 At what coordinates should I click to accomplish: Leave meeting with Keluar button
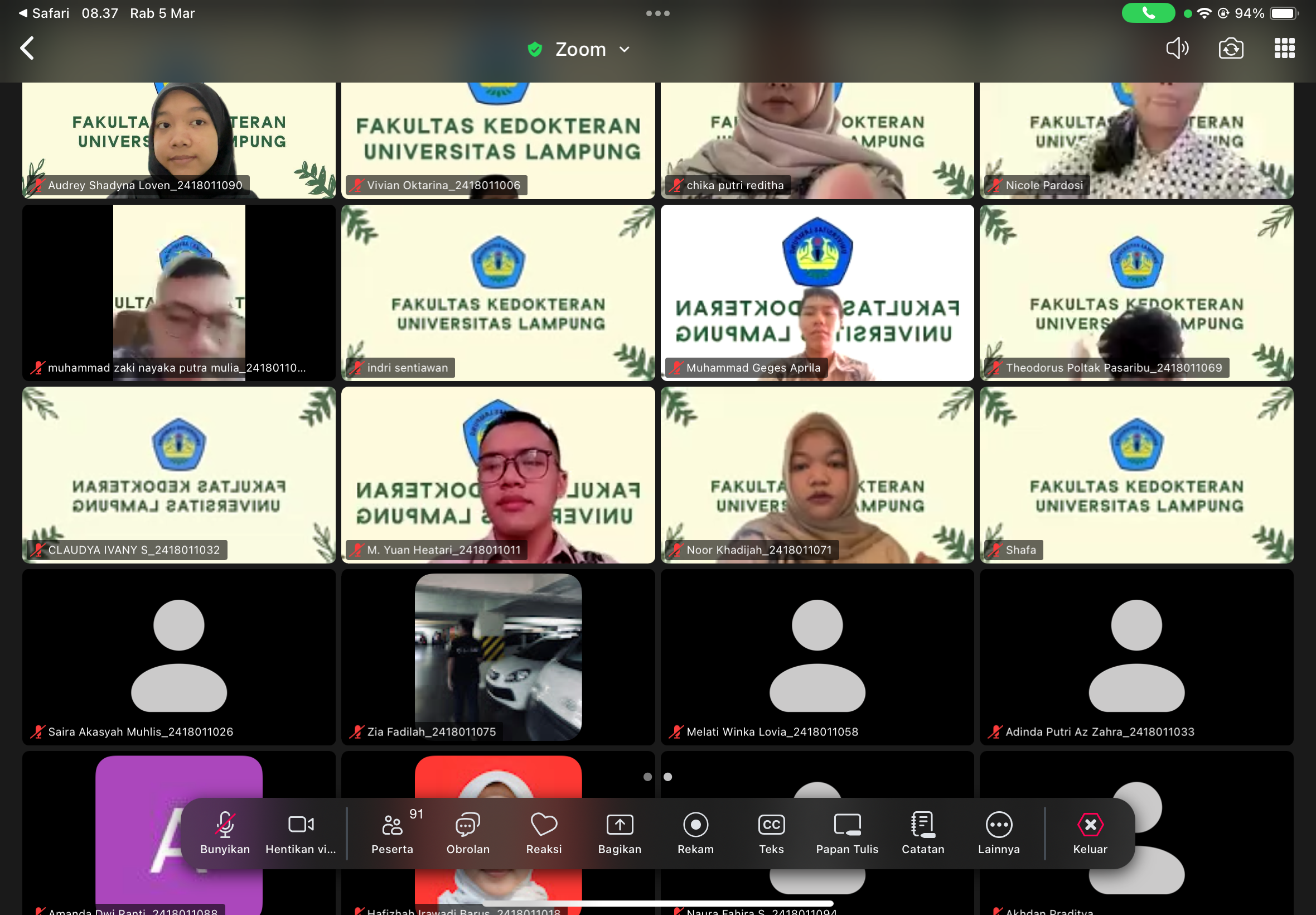coord(1090,833)
